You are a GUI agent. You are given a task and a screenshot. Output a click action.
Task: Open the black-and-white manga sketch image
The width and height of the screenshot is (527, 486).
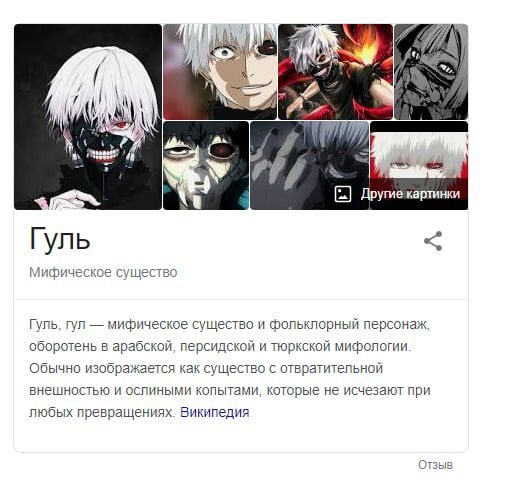431,72
